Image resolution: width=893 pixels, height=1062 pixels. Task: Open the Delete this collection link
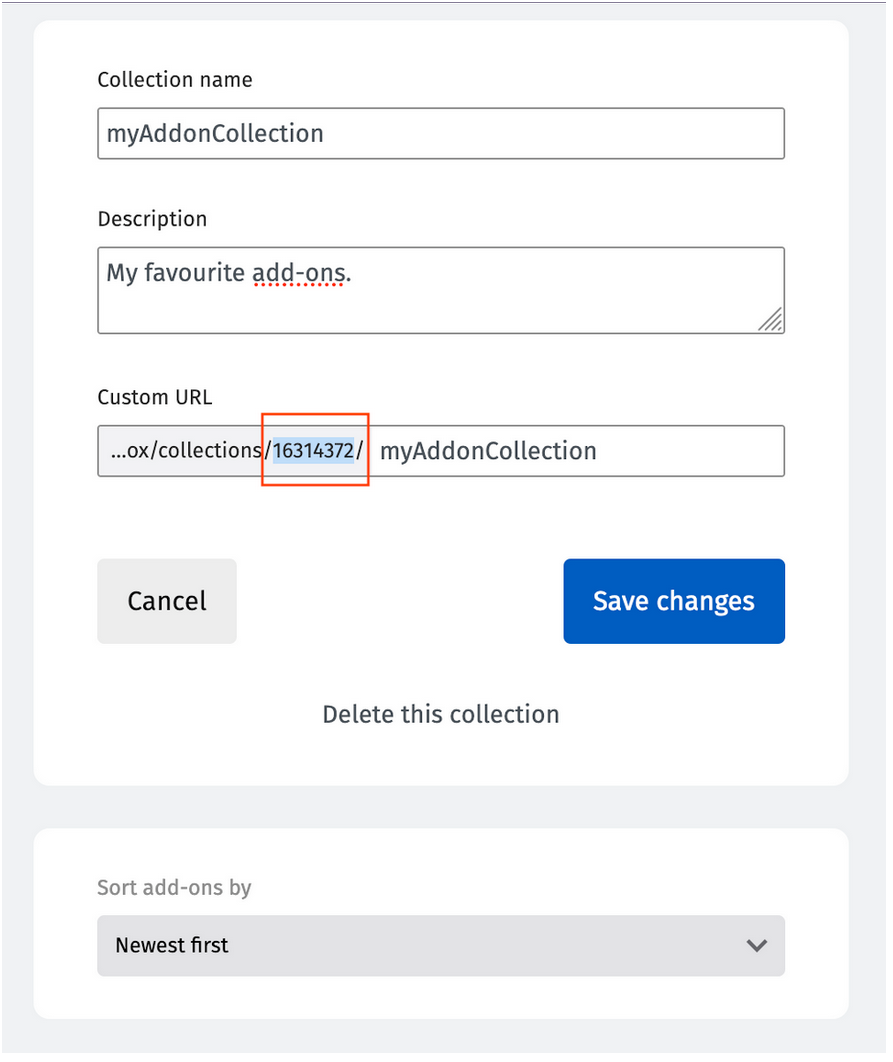tap(440, 714)
